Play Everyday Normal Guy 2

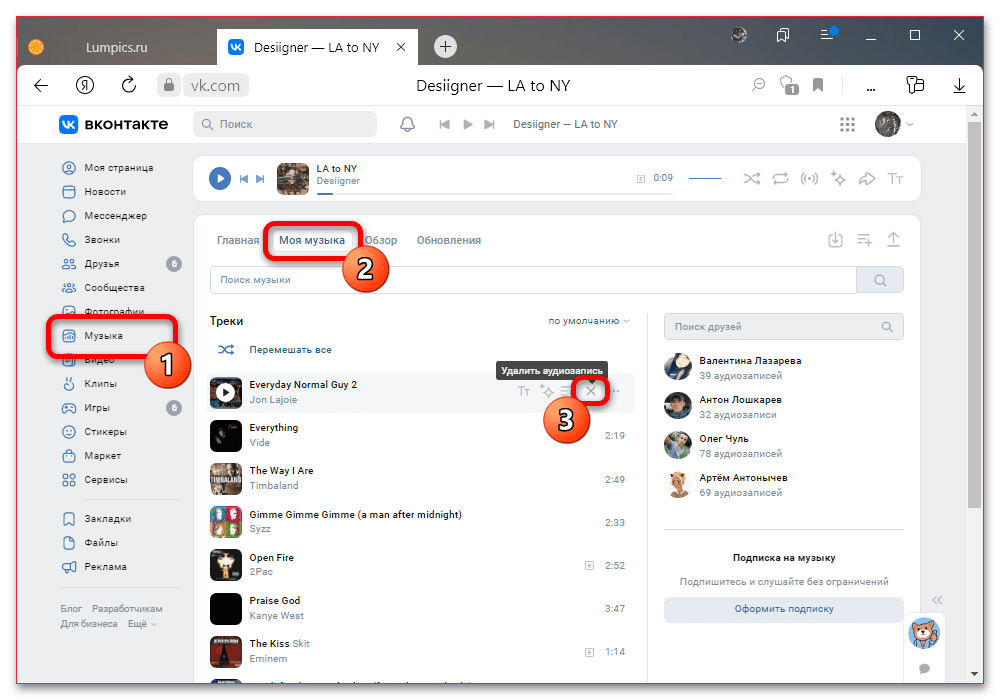pyautogui.click(x=226, y=393)
